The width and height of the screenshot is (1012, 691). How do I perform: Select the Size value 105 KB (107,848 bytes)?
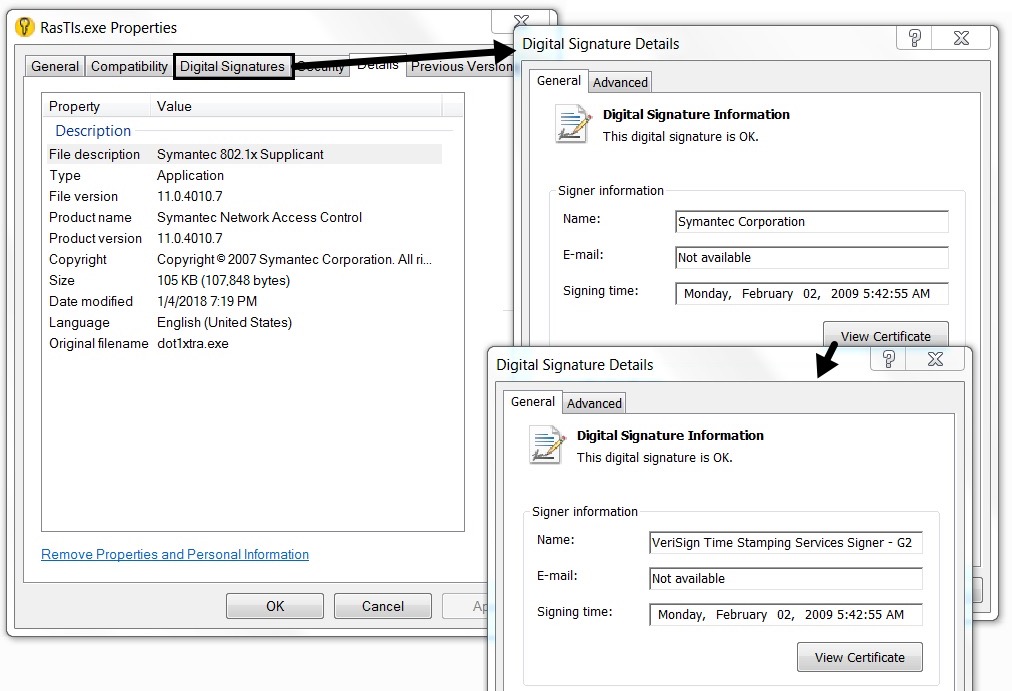click(223, 280)
